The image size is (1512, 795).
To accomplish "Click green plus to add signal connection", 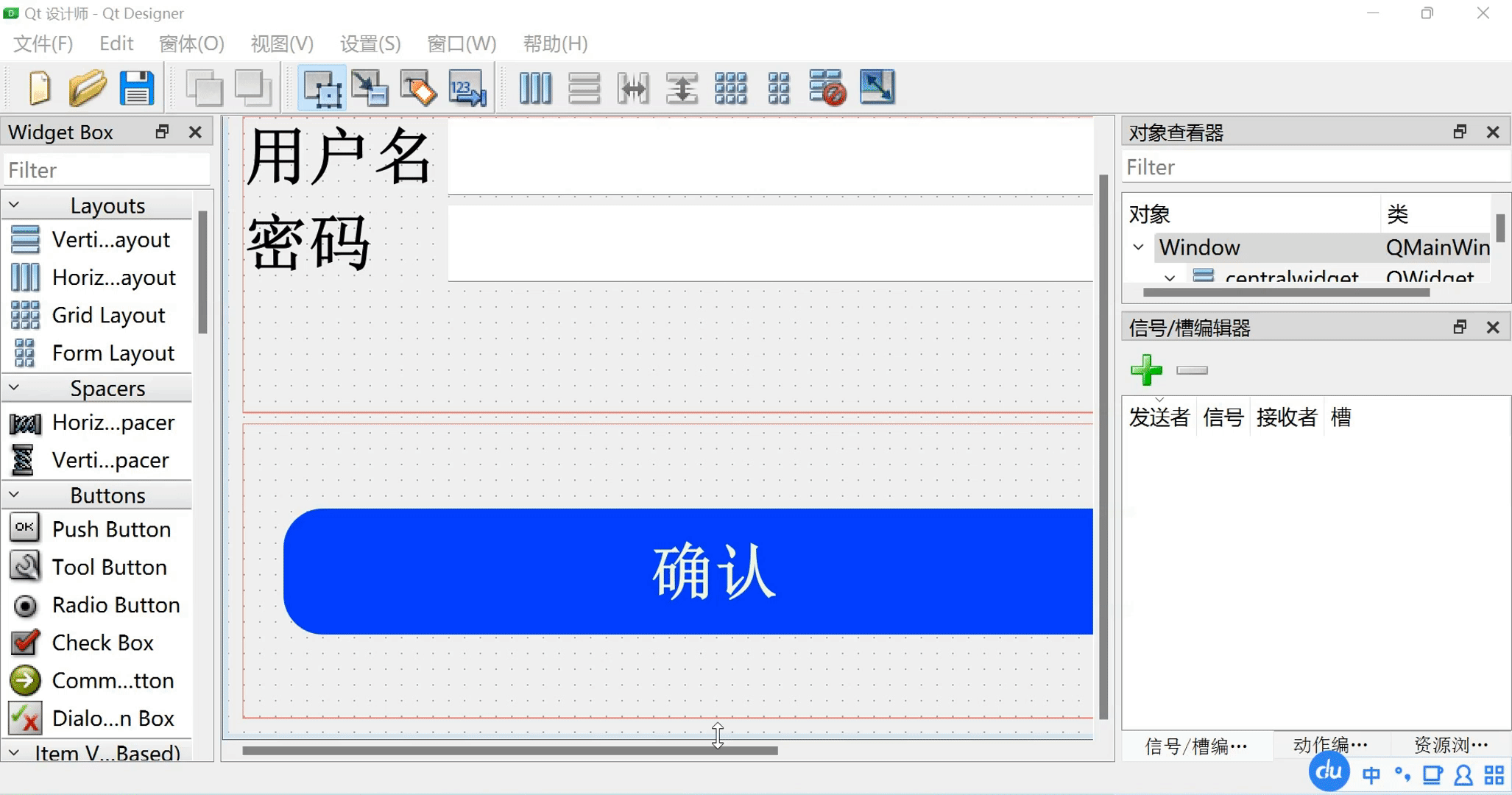I will click(1146, 370).
